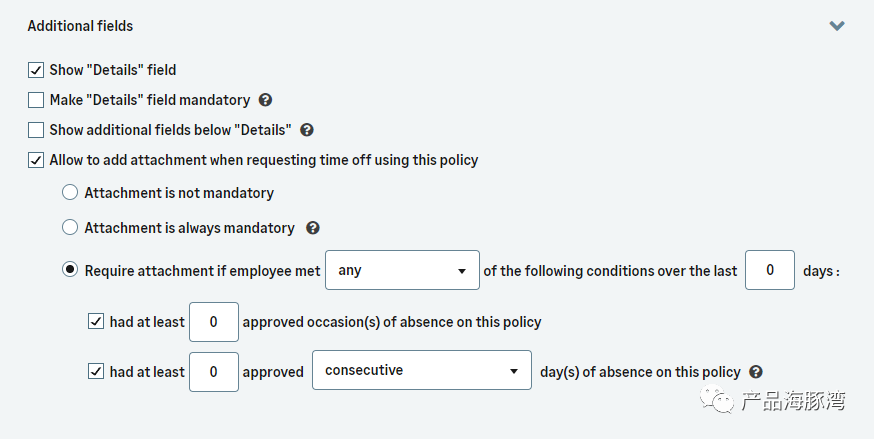Screen dimensions: 874x439
Task: Select Attachment is always mandatory option
Action: (70, 228)
